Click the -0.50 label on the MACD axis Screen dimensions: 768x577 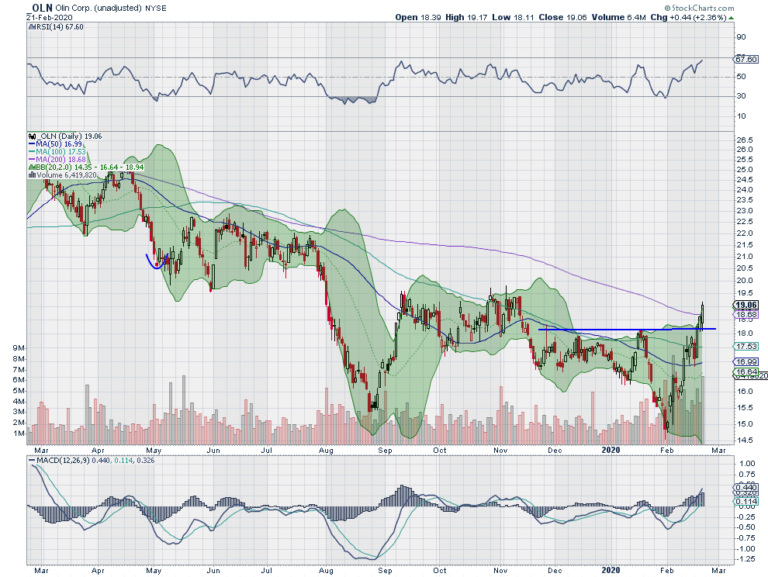tap(745, 528)
